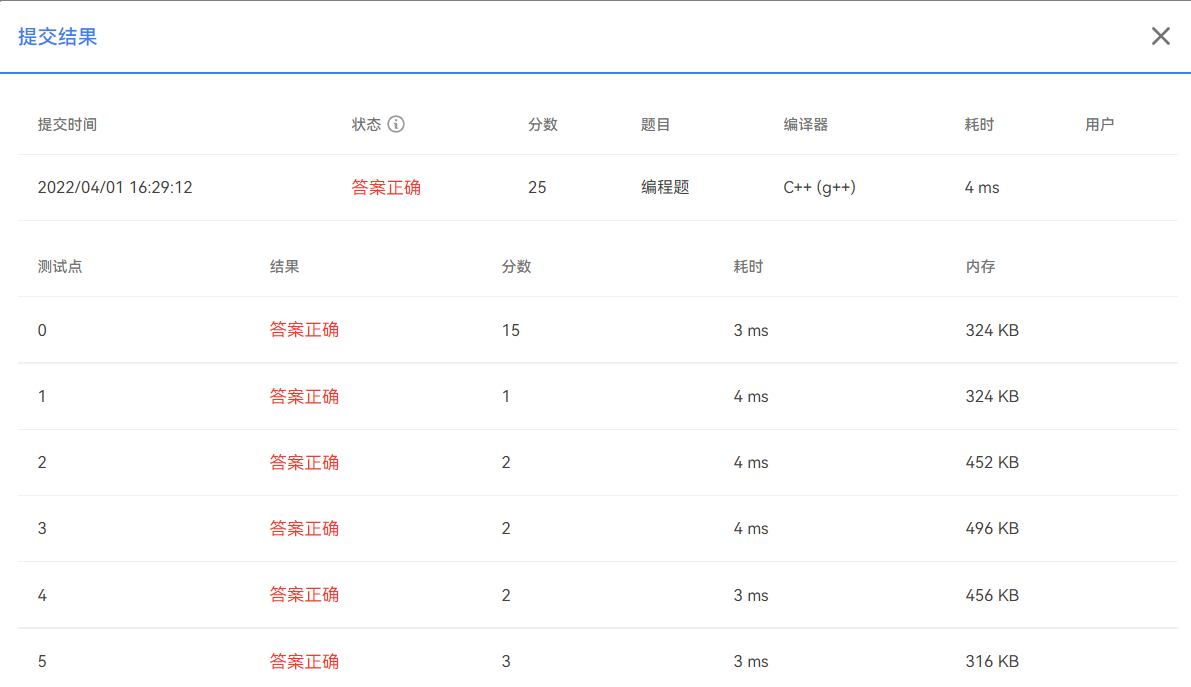Click the 用户 column header
This screenshot has height=687, width=1191.
tap(1099, 125)
